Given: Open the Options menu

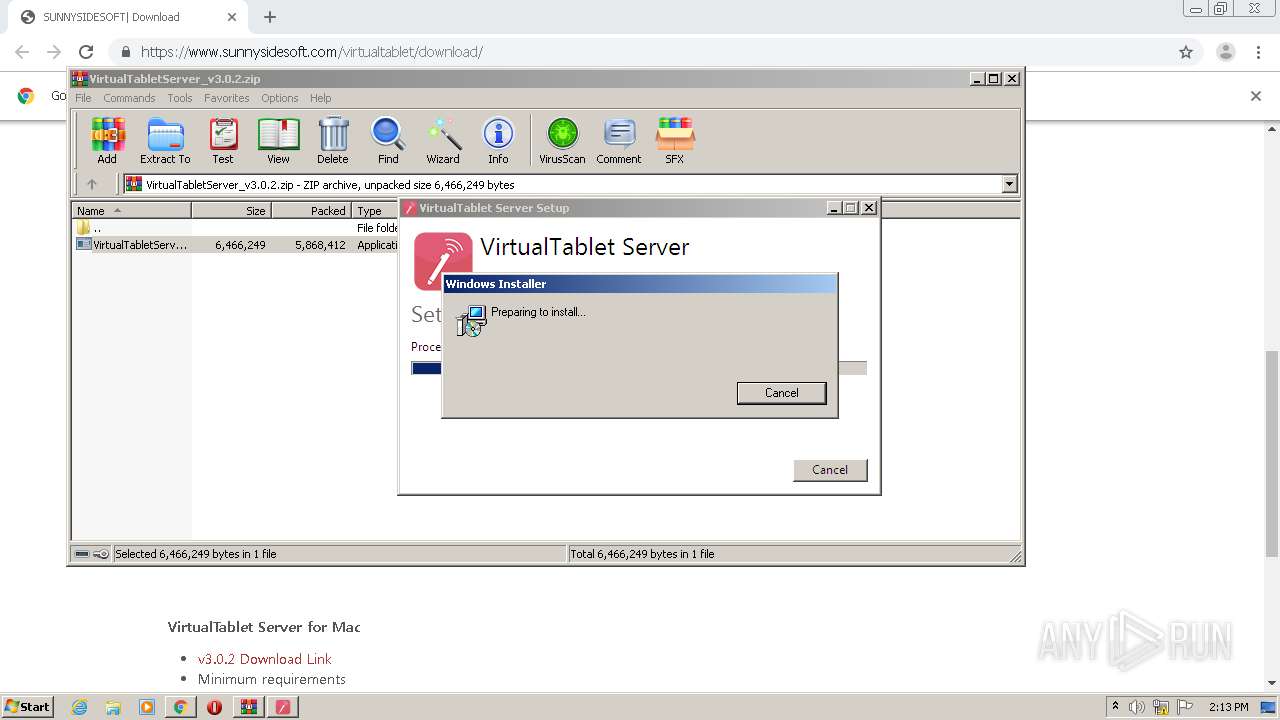Looking at the screenshot, I should click(x=280, y=98).
